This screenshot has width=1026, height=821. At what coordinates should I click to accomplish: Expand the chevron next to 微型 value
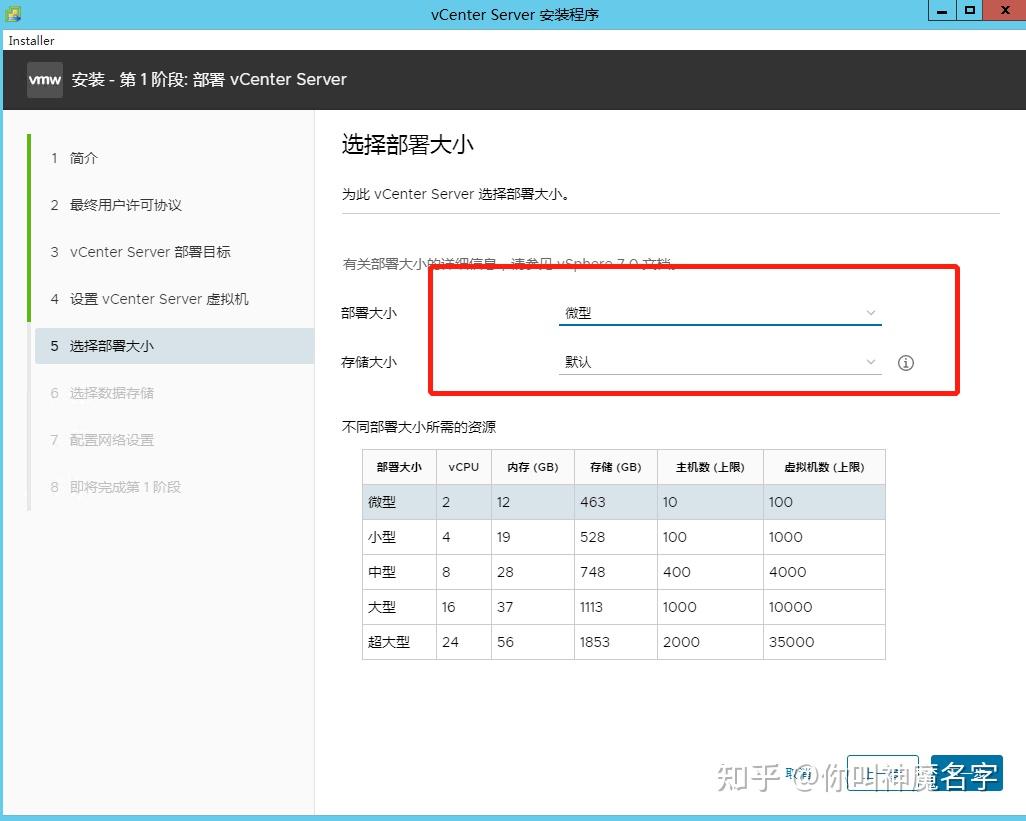click(x=871, y=312)
